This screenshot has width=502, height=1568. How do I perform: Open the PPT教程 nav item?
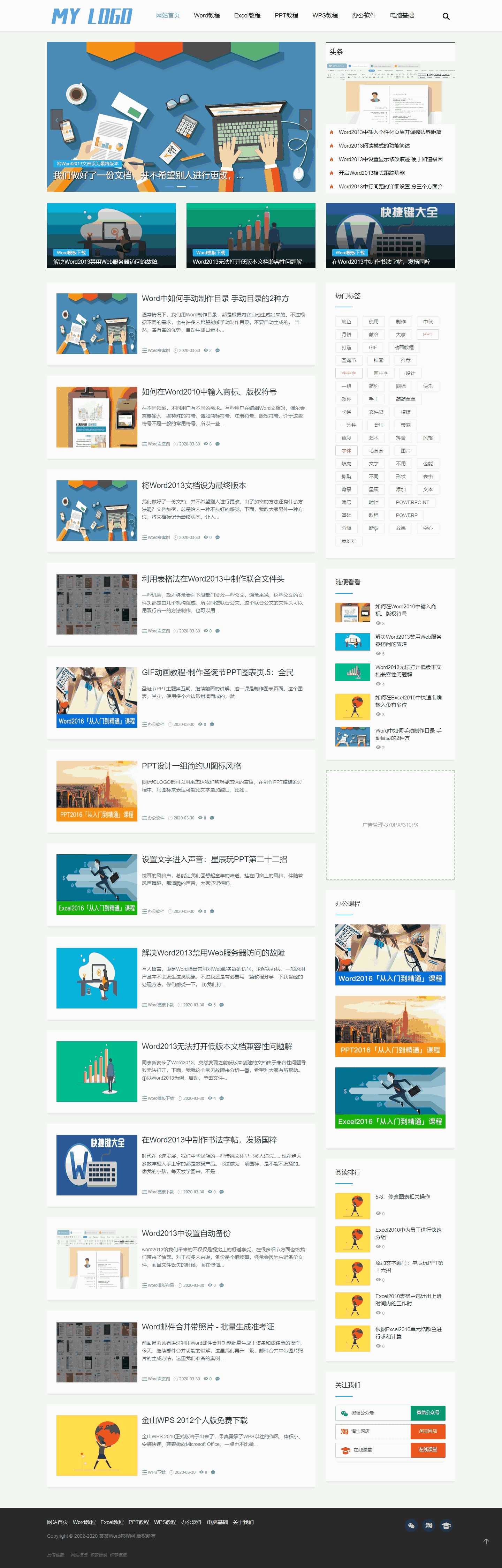(x=287, y=15)
